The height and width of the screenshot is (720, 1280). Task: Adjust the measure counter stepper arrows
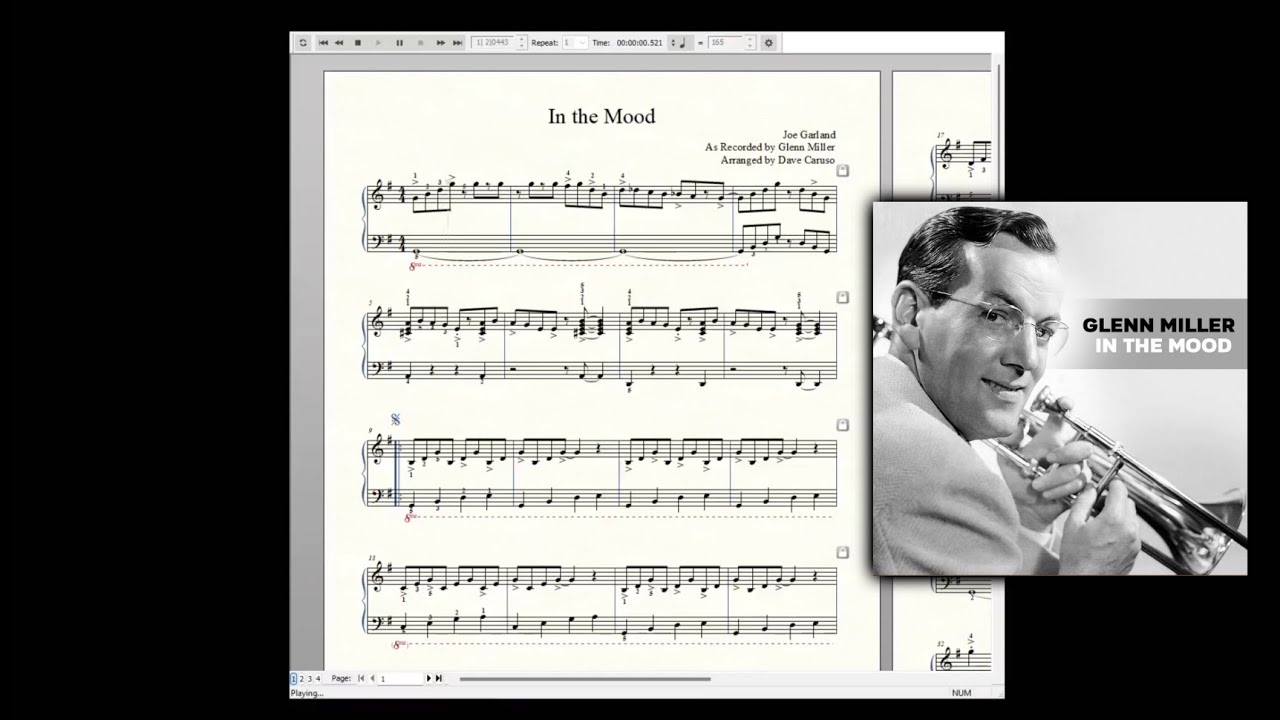tap(522, 43)
